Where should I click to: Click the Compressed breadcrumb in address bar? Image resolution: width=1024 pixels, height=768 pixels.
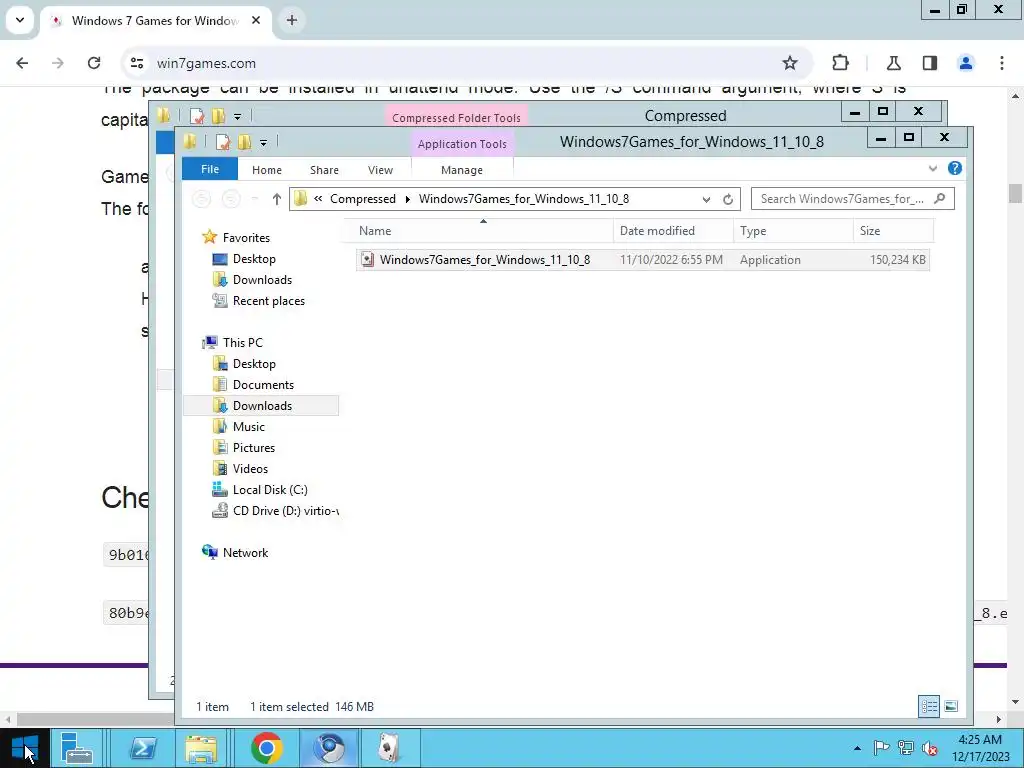pos(362,199)
